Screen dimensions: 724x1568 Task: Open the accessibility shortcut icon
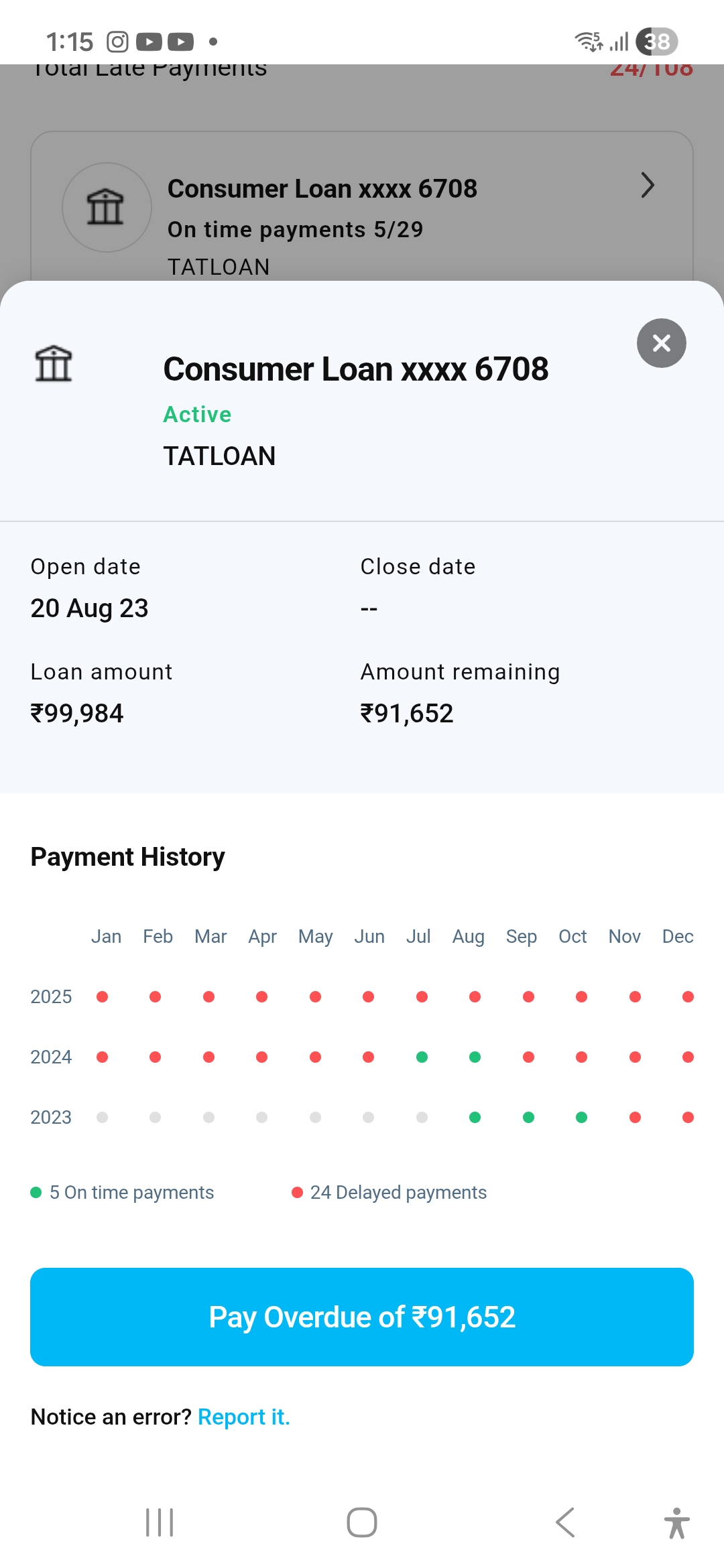tap(676, 1522)
